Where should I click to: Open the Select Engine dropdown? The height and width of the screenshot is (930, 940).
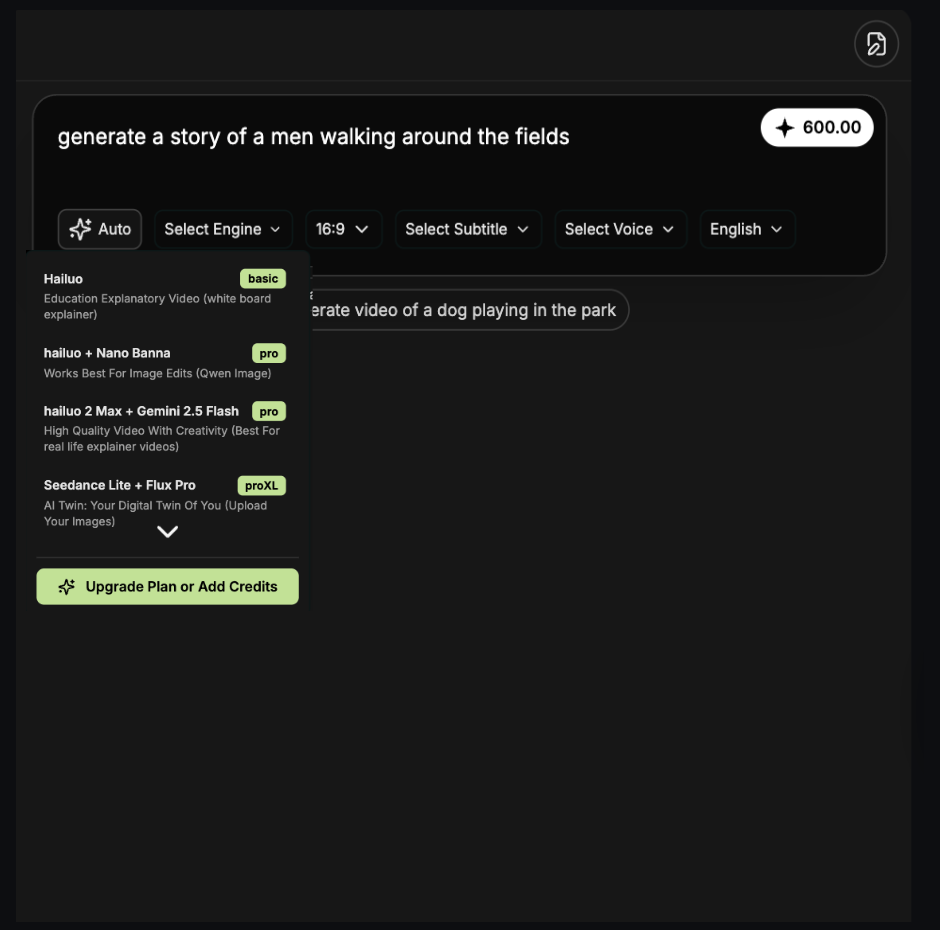click(223, 229)
